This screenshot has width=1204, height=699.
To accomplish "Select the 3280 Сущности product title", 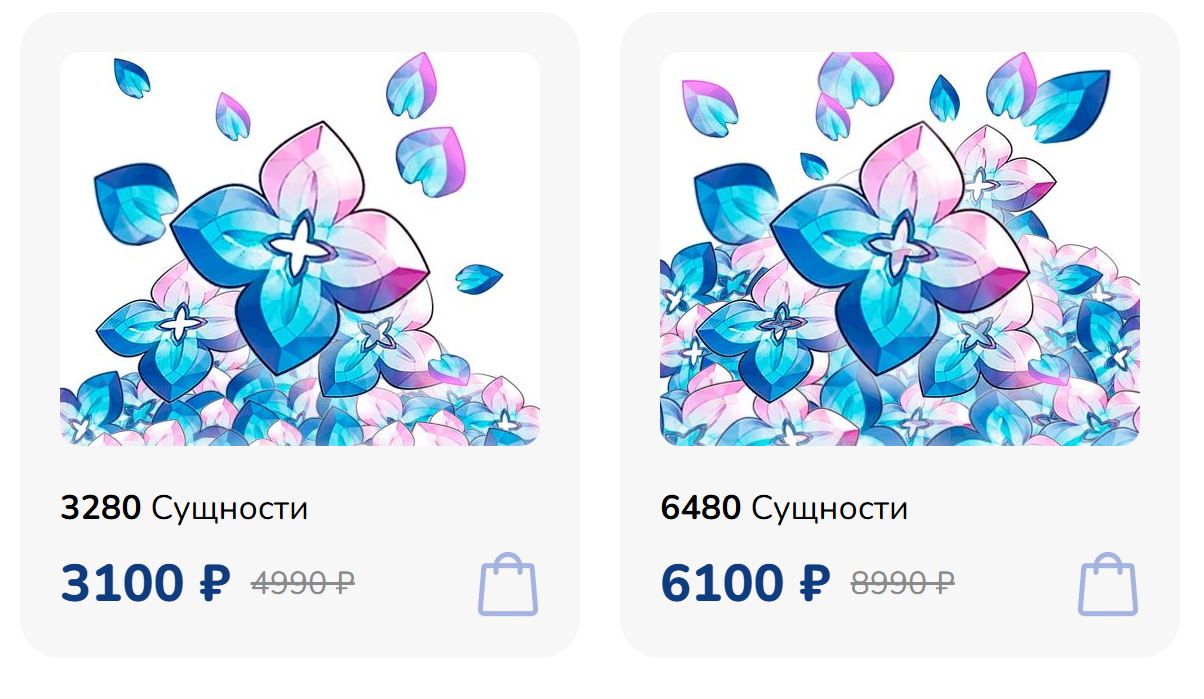I will click(x=184, y=508).
